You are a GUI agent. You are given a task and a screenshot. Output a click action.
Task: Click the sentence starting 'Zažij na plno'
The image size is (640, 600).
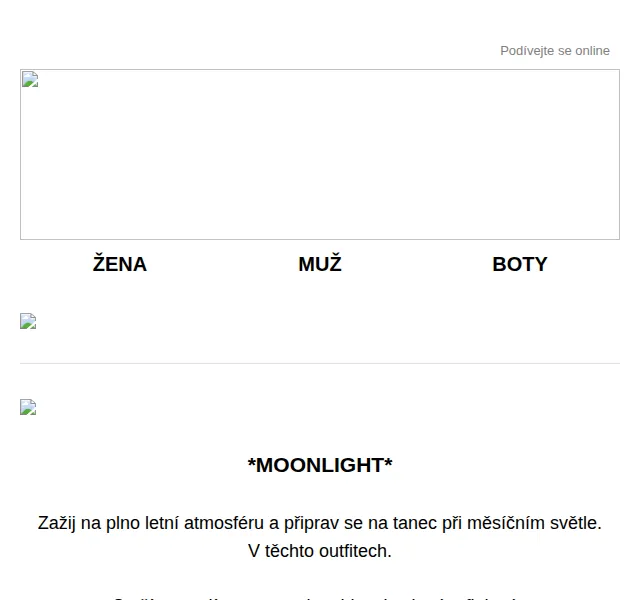(320, 523)
